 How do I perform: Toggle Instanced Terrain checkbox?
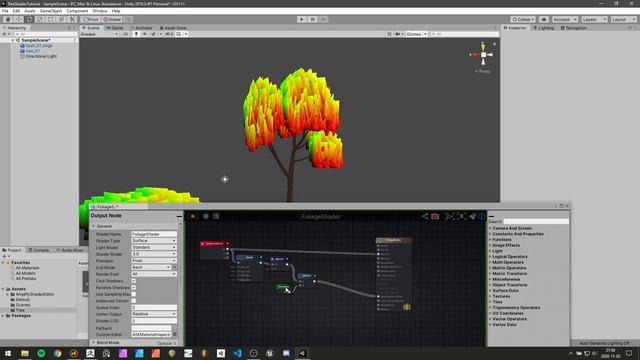[x=133, y=301]
